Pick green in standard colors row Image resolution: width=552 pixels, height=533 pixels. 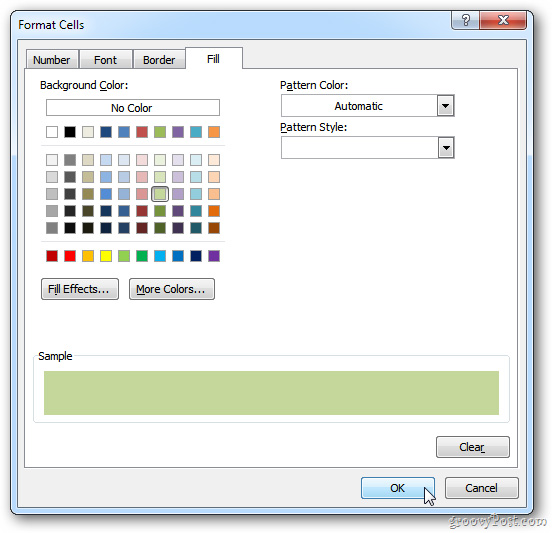click(142, 256)
